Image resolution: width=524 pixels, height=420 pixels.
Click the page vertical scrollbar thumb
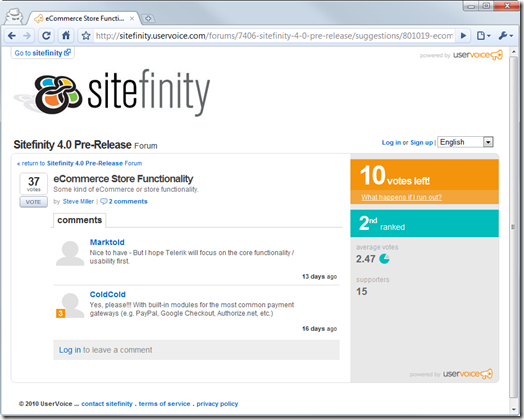(x=513, y=227)
